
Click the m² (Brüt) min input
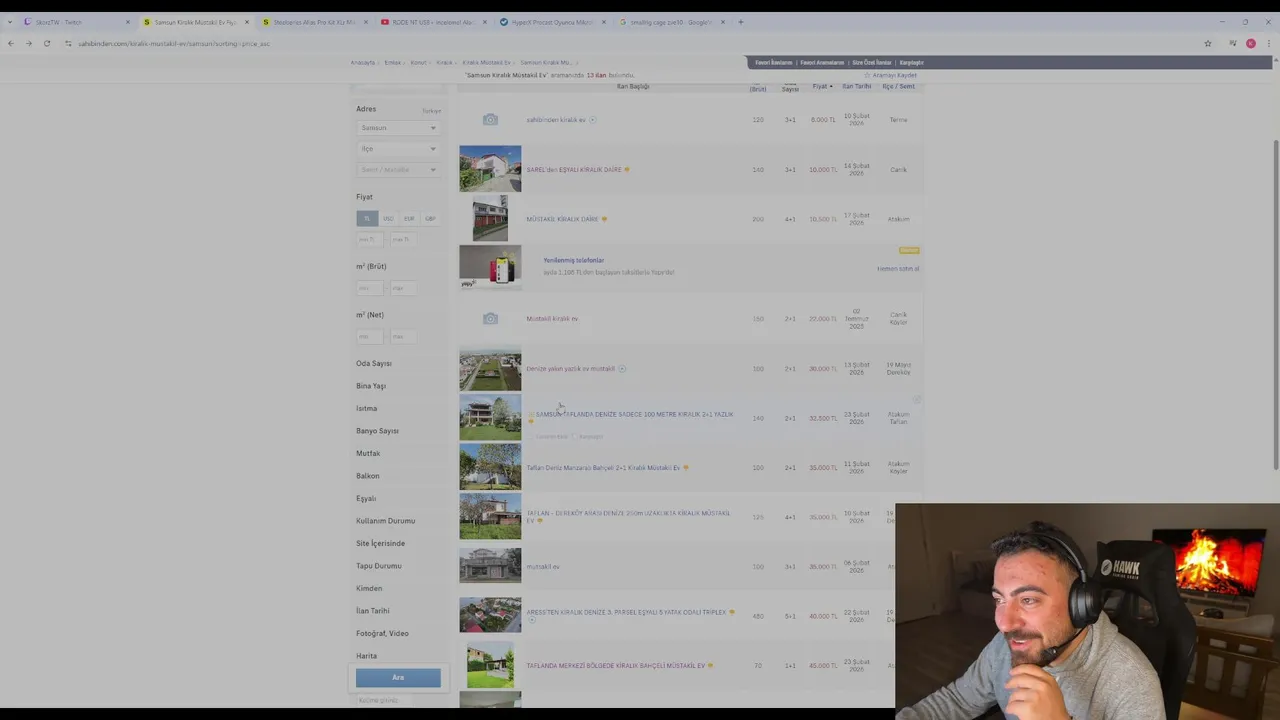[369, 288]
